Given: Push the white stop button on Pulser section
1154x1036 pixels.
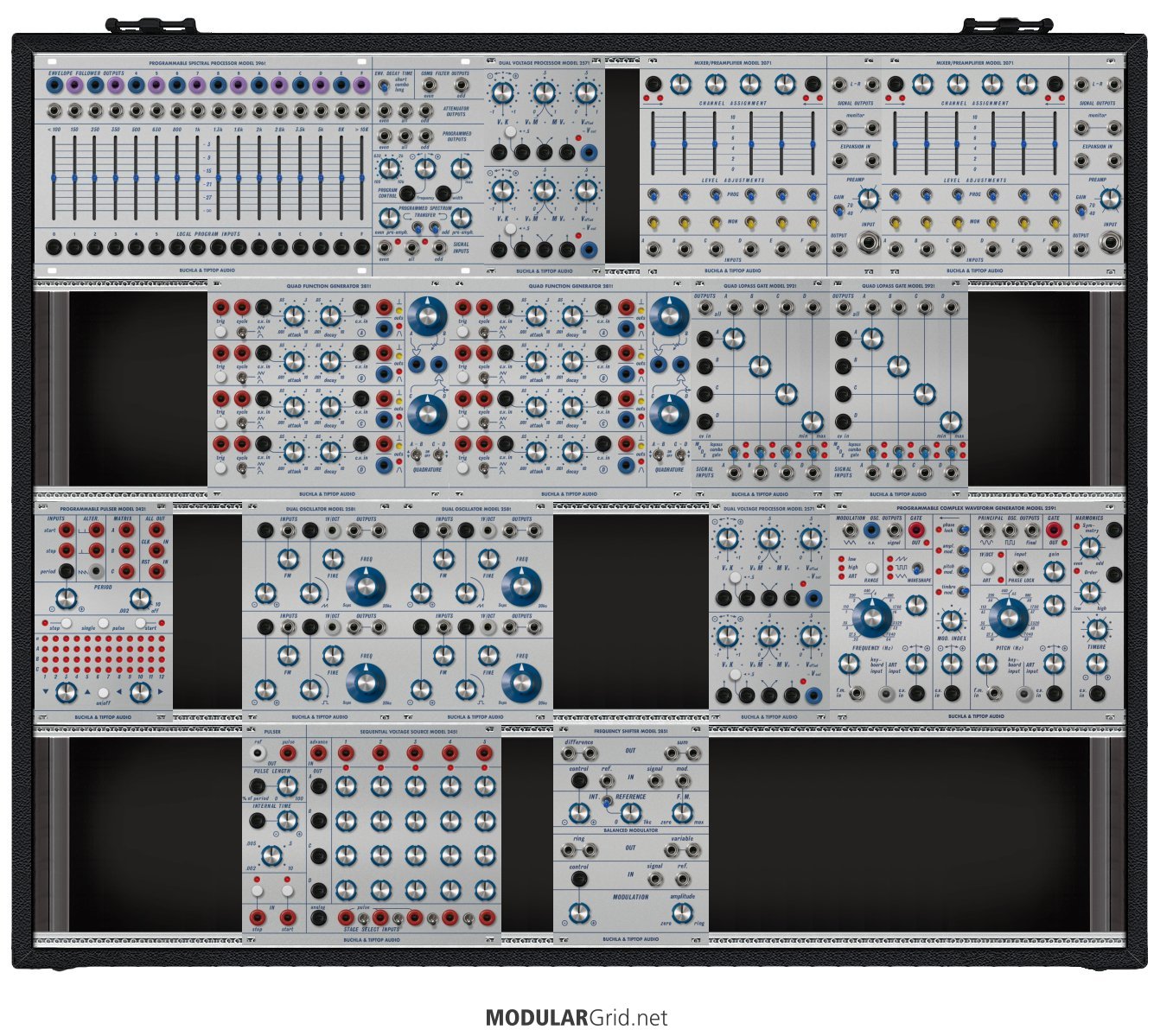Looking at the screenshot, I should [x=258, y=891].
